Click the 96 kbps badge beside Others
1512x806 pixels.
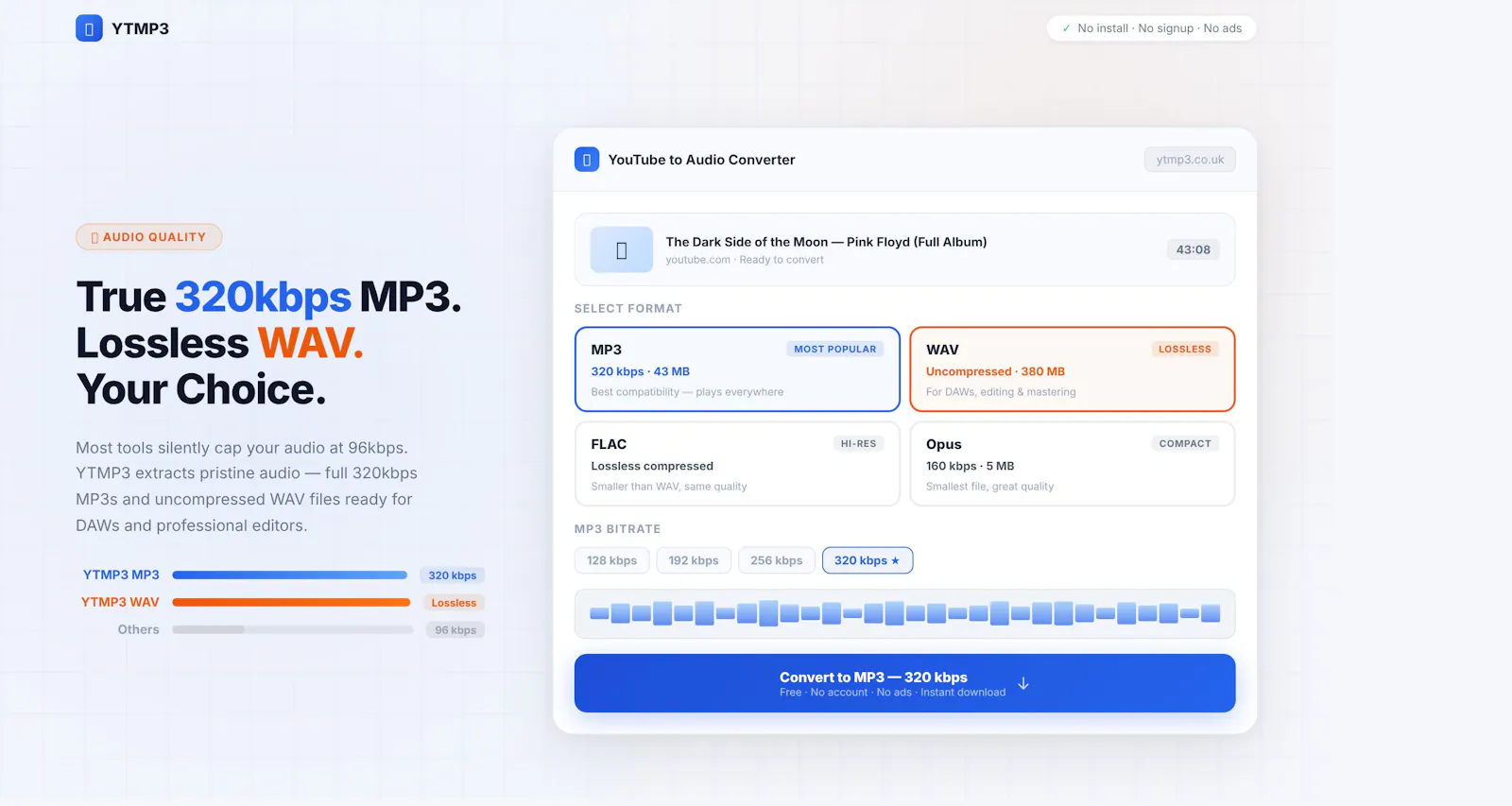click(x=455, y=630)
